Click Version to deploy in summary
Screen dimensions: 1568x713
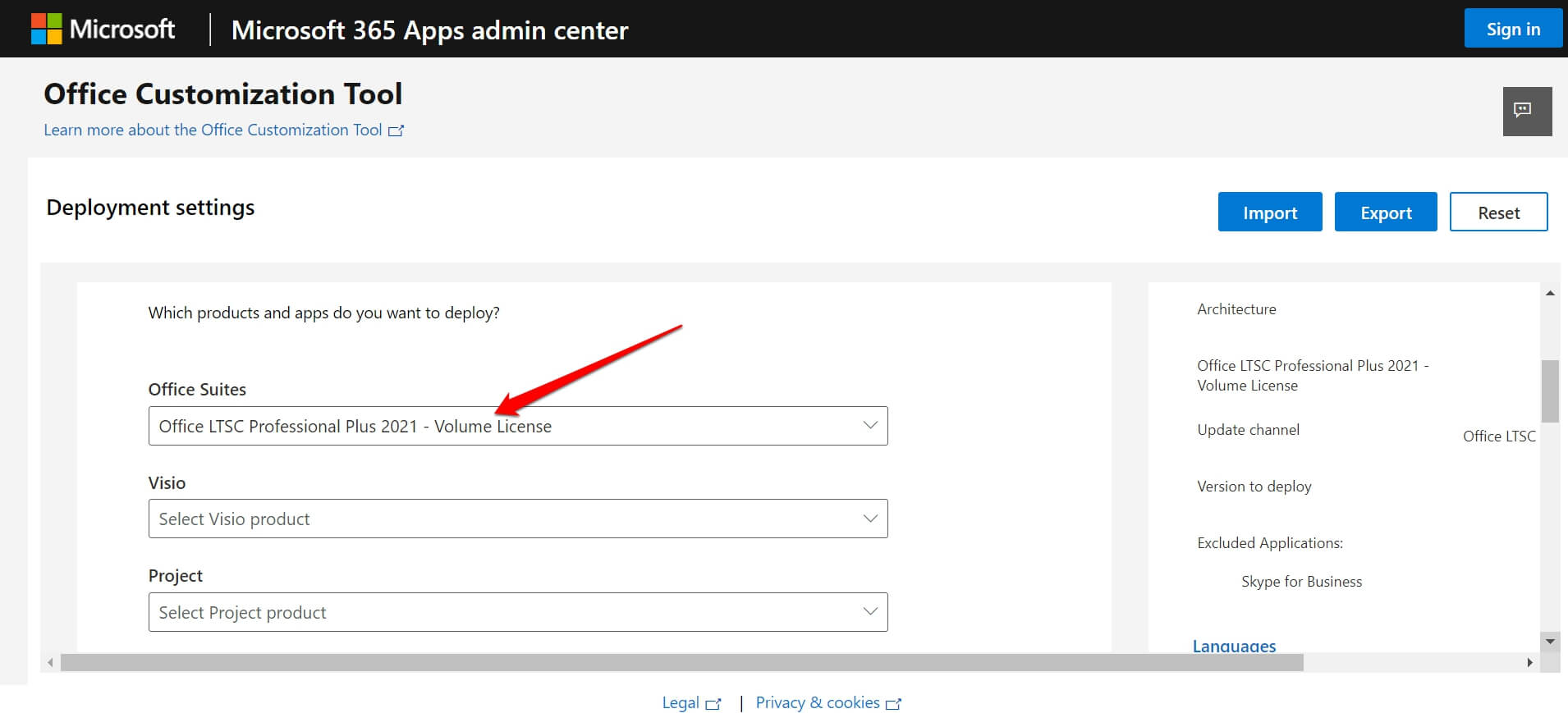click(1254, 487)
